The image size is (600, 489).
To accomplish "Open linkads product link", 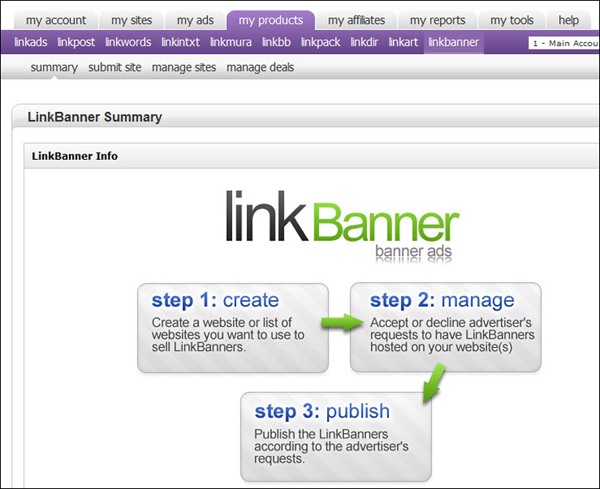I will [x=31, y=42].
